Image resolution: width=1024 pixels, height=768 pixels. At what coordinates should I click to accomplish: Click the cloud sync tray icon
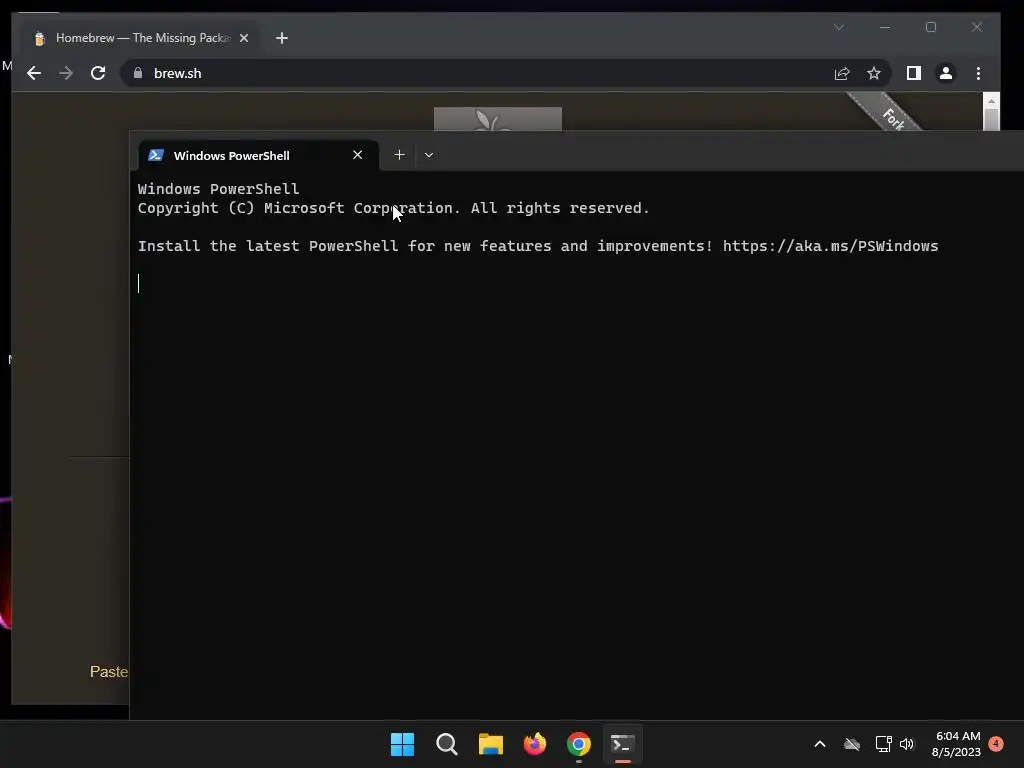pos(852,744)
